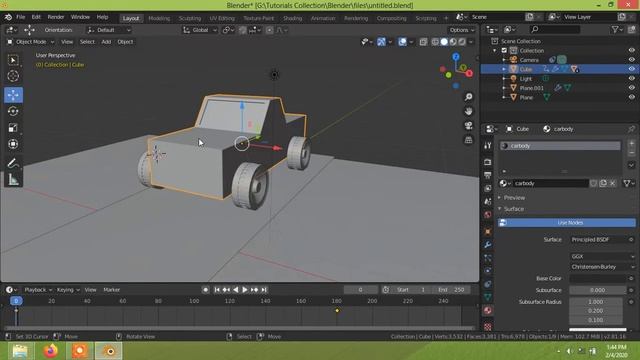Open World properties tab icon
640x360 pixels.
(488, 215)
